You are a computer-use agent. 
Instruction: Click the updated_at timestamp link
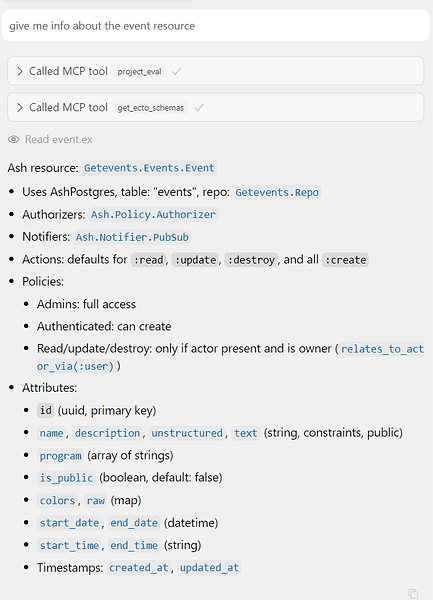coord(209,568)
